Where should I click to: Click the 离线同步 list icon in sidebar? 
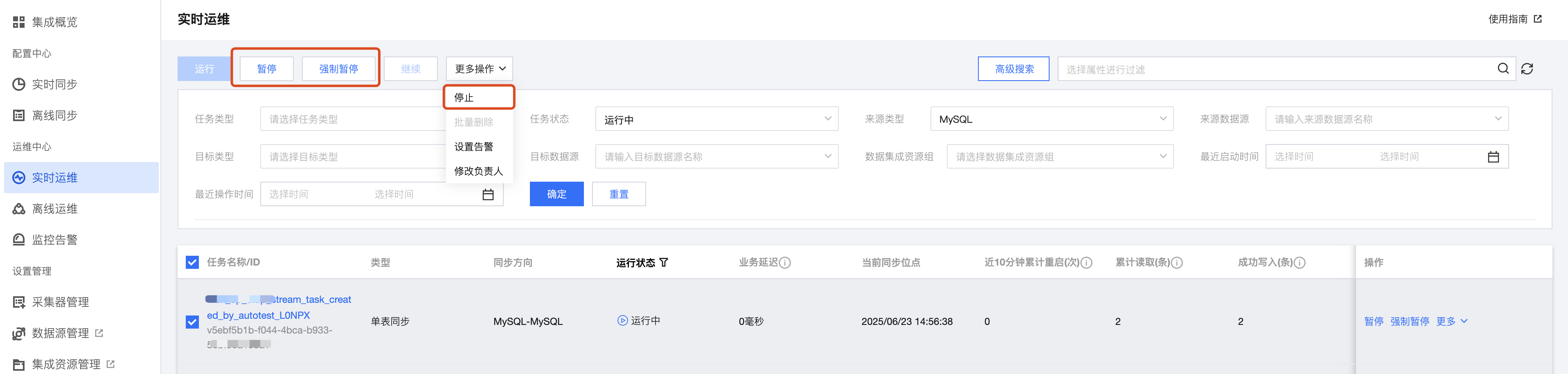pos(19,116)
